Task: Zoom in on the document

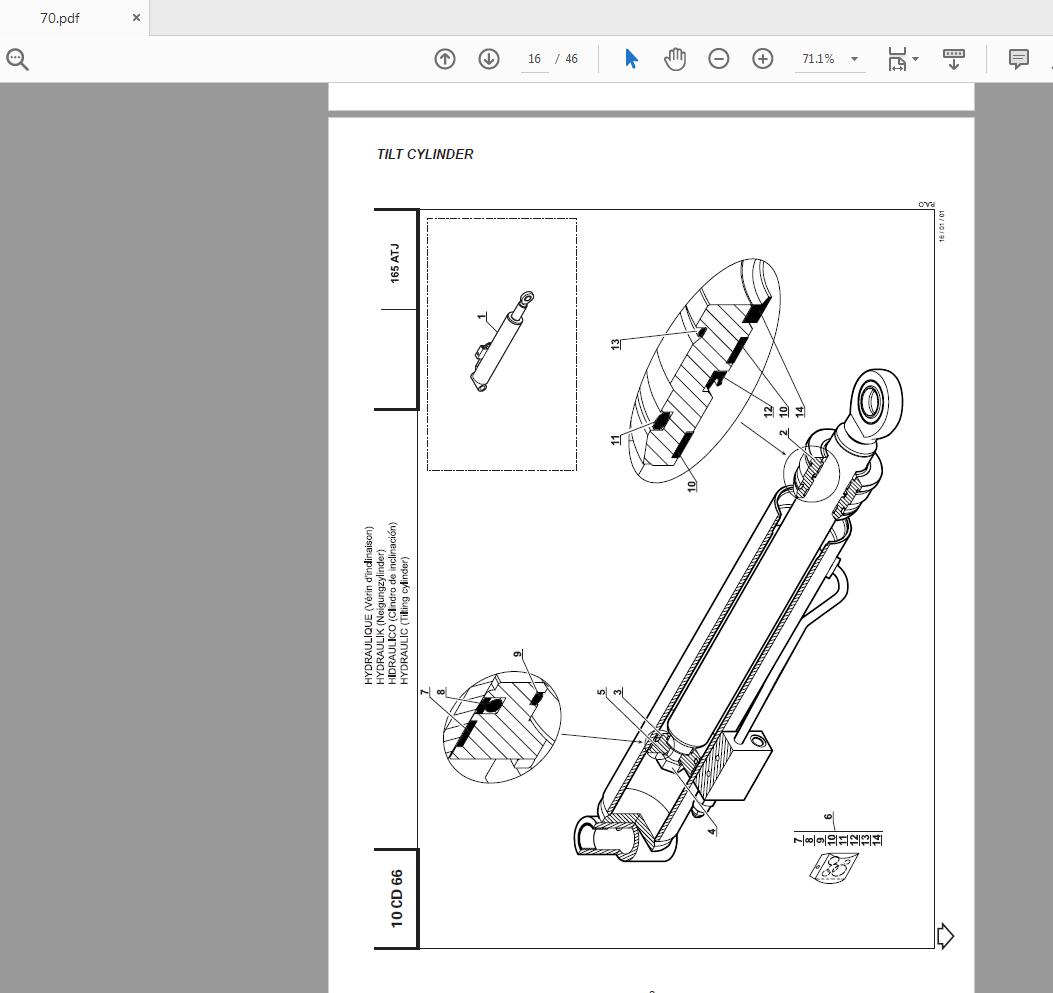Action: (x=762, y=59)
